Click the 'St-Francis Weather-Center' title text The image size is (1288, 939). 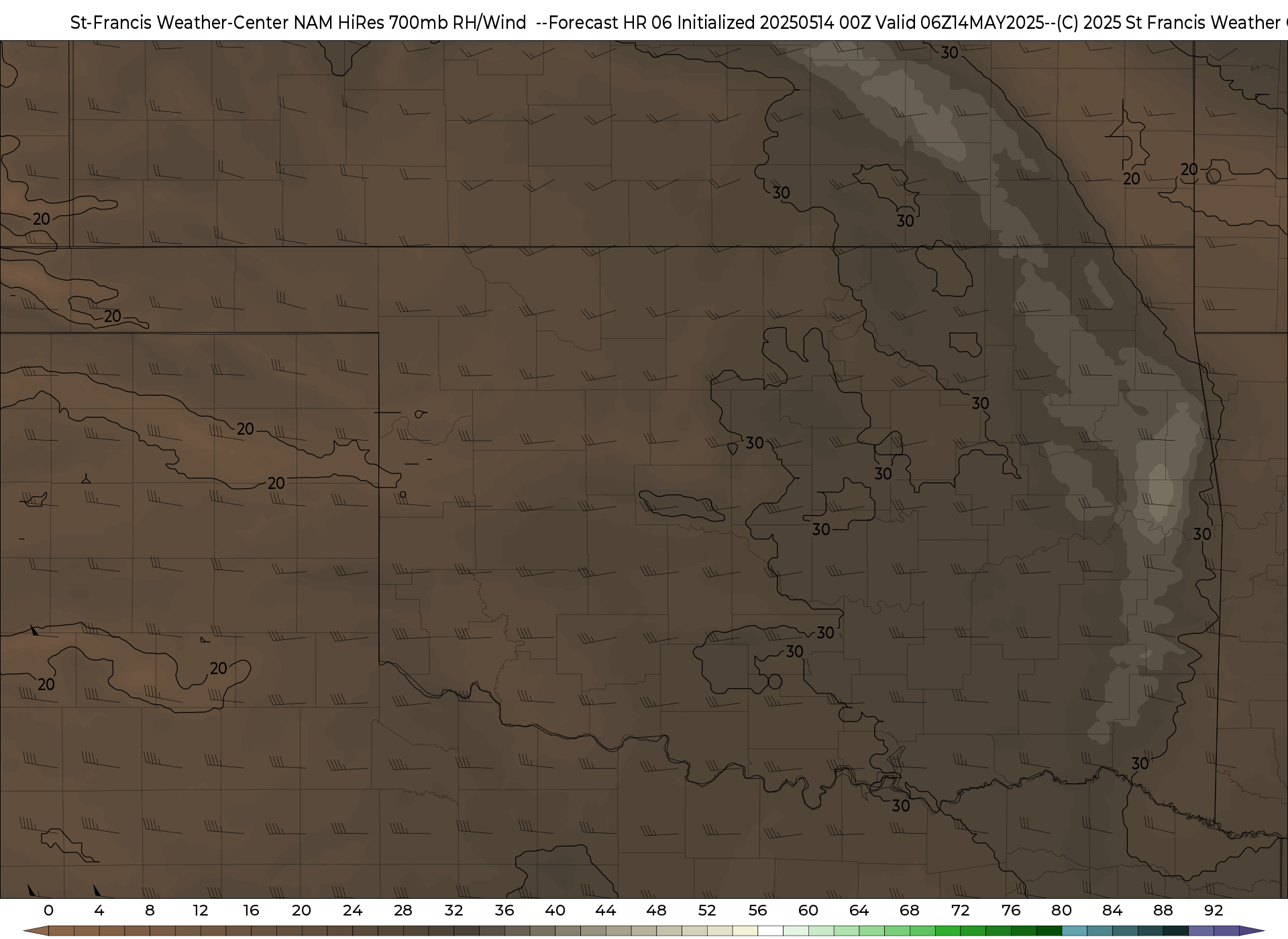coord(180,23)
